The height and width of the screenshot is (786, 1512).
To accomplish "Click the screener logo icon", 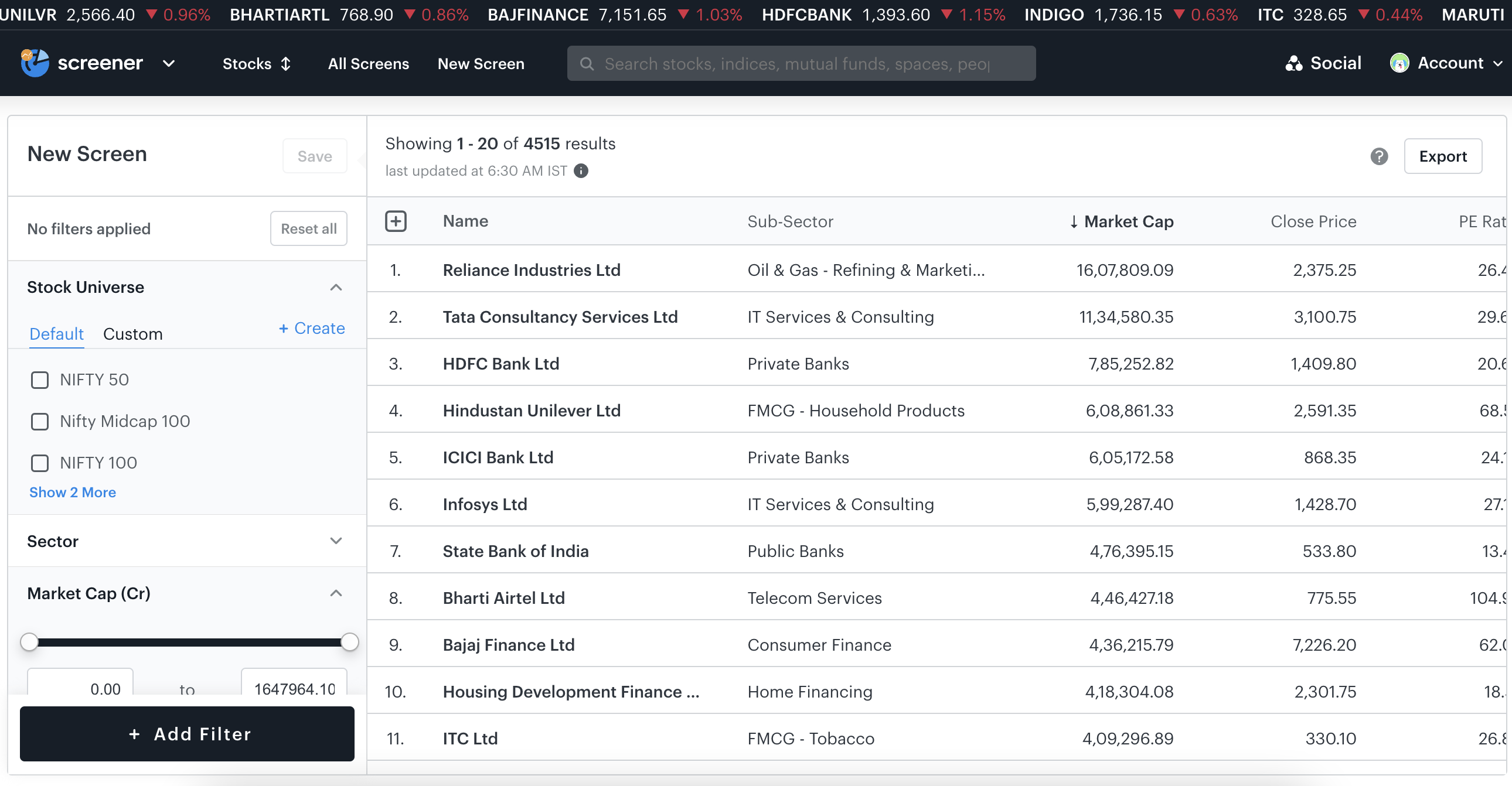I will coord(35,63).
